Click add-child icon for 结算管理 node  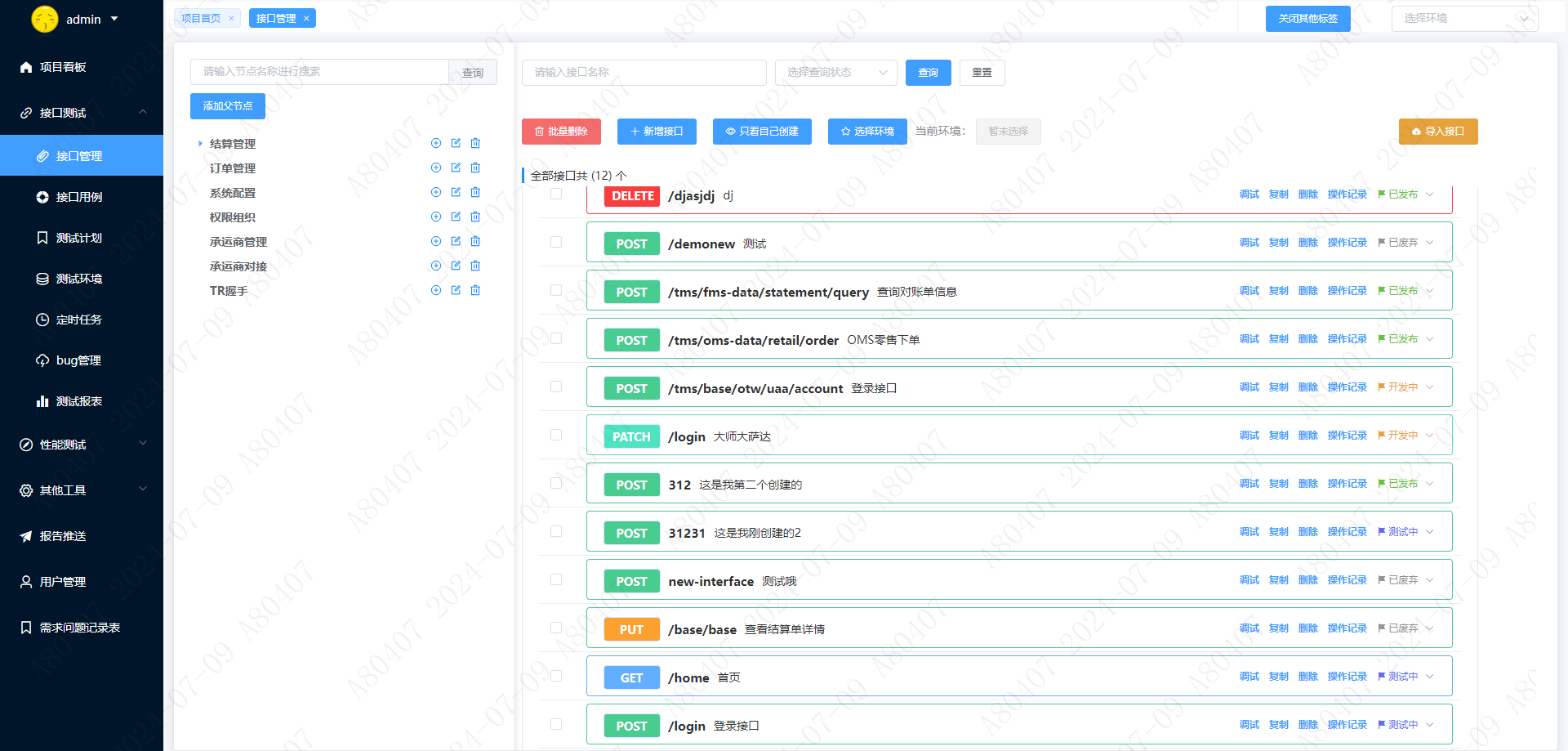pyautogui.click(x=436, y=143)
